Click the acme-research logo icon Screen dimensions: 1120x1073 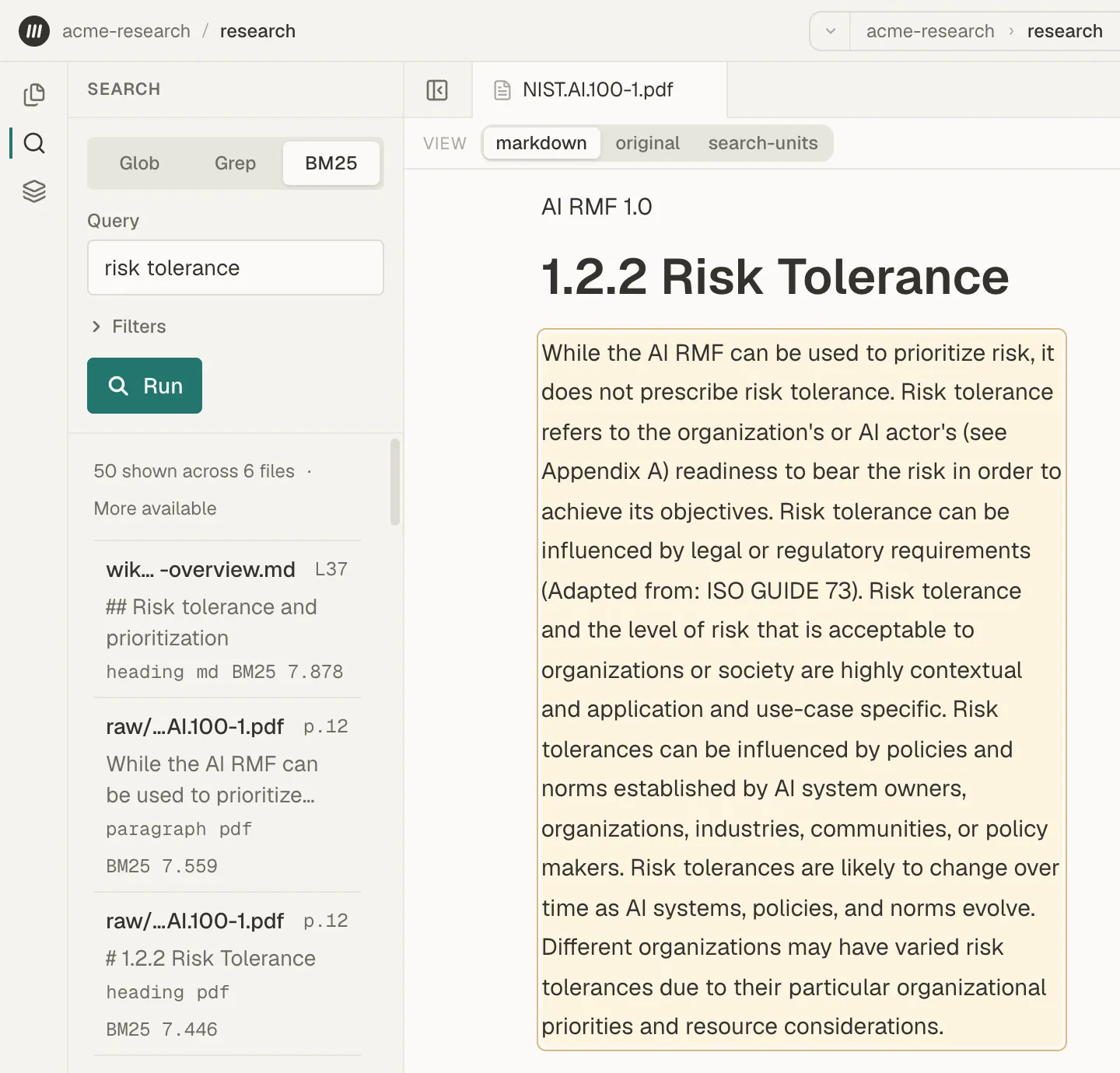tap(34, 31)
